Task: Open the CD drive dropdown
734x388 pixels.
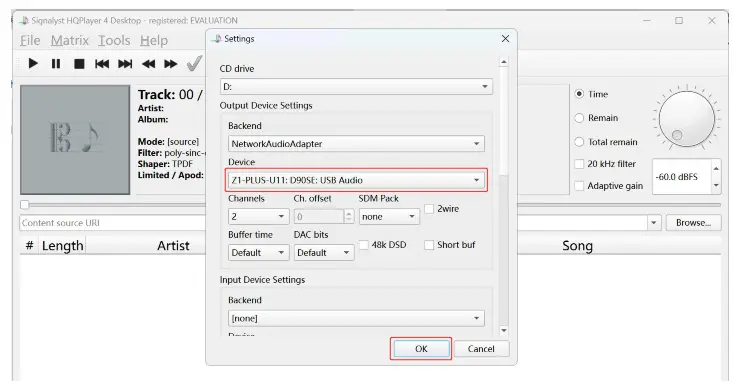Action: (356, 87)
